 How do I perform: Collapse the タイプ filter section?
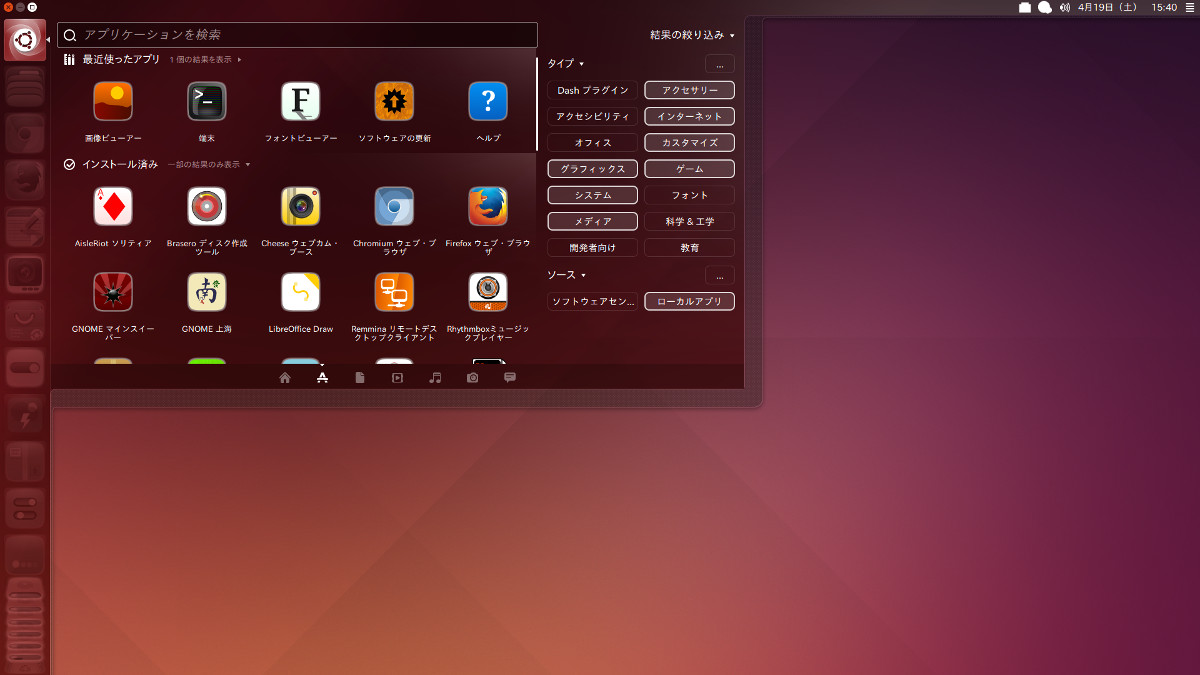[566, 64]
